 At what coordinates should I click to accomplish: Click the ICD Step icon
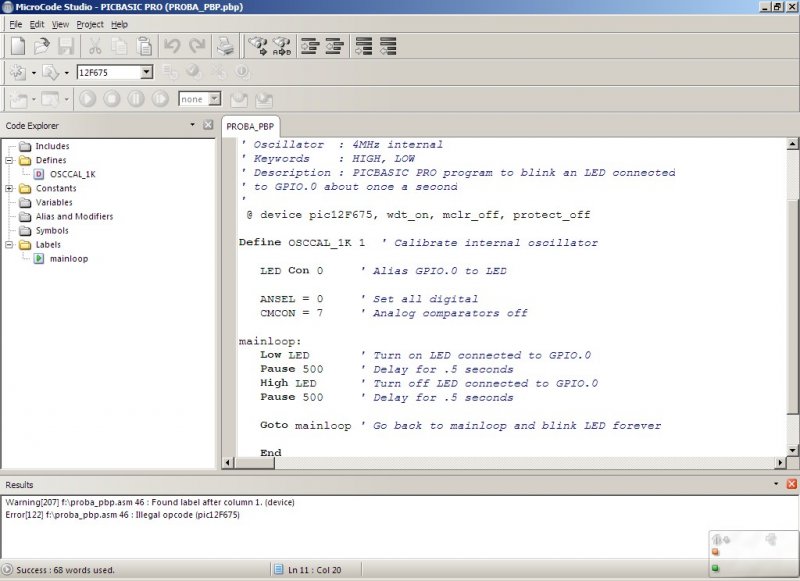click(x=160, y=98)
